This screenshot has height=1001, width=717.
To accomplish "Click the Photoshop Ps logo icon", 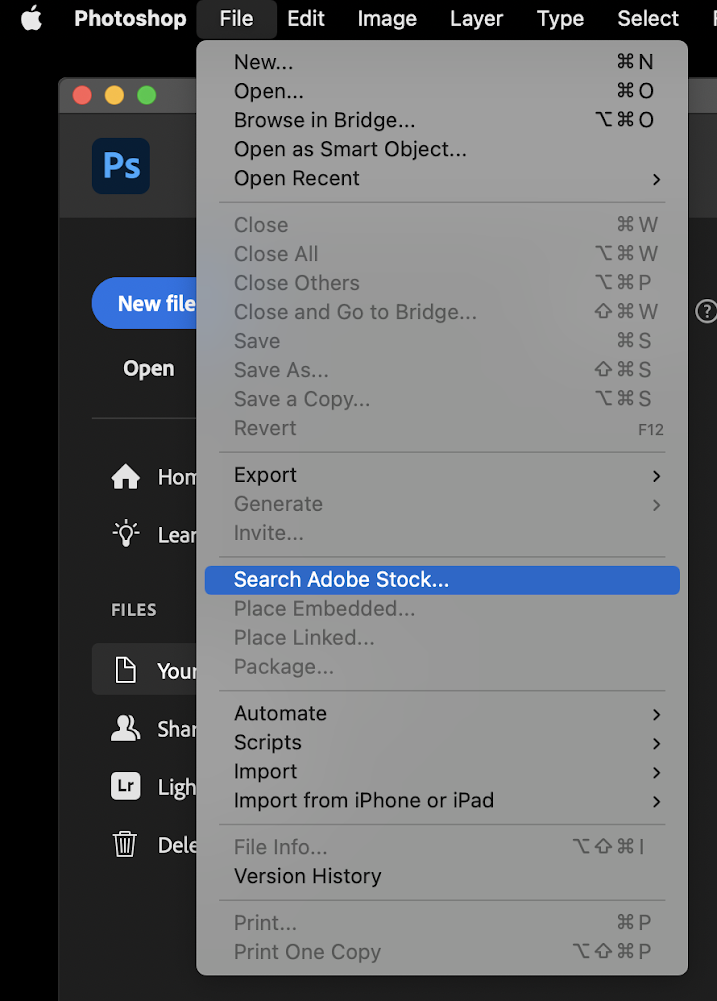I will coord(121,166).
